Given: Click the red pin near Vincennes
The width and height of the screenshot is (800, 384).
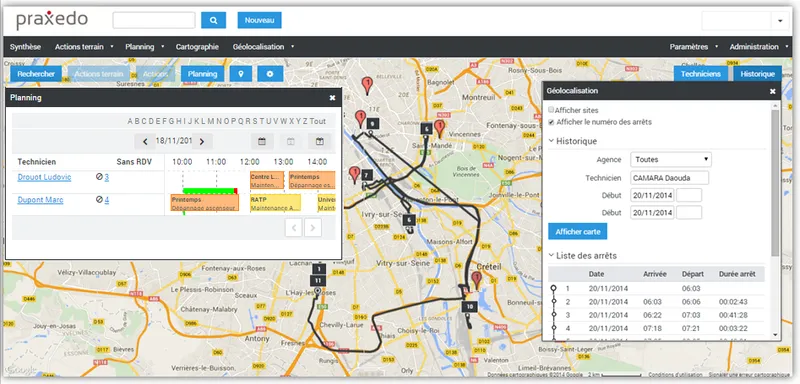Looking at the screenshot, I should [439, 128].
